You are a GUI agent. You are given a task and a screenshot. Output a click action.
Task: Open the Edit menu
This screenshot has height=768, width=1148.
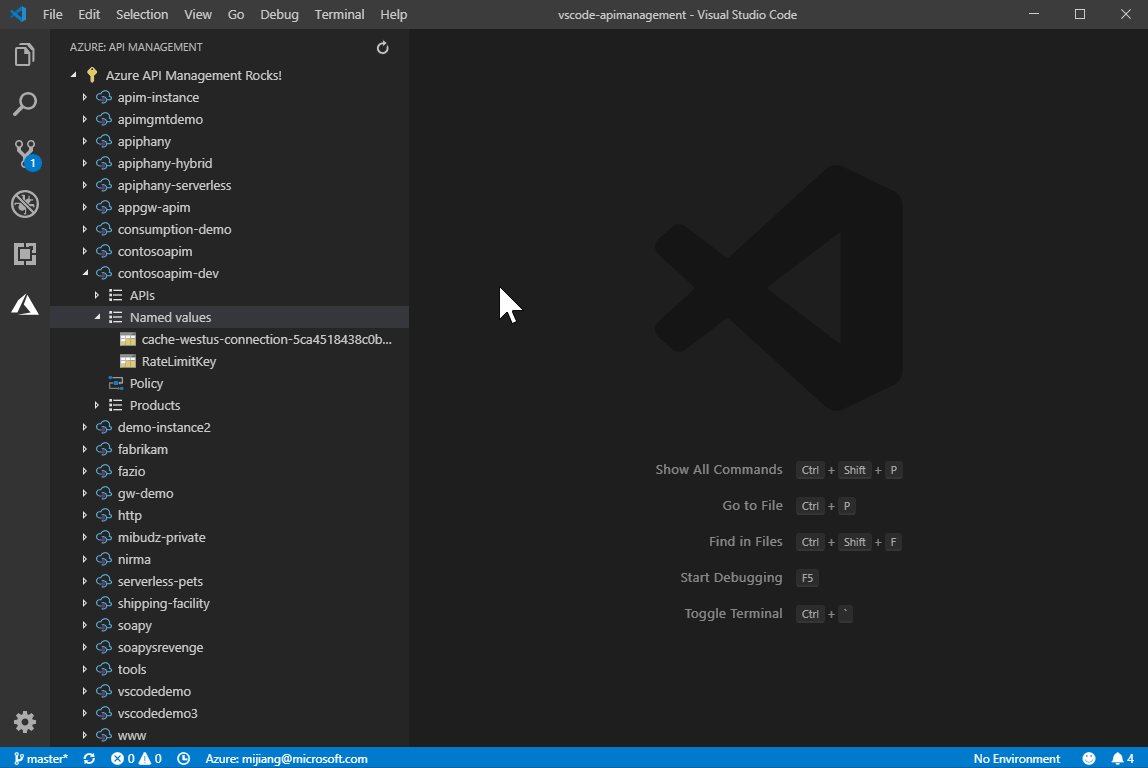[x=89, y=14]
